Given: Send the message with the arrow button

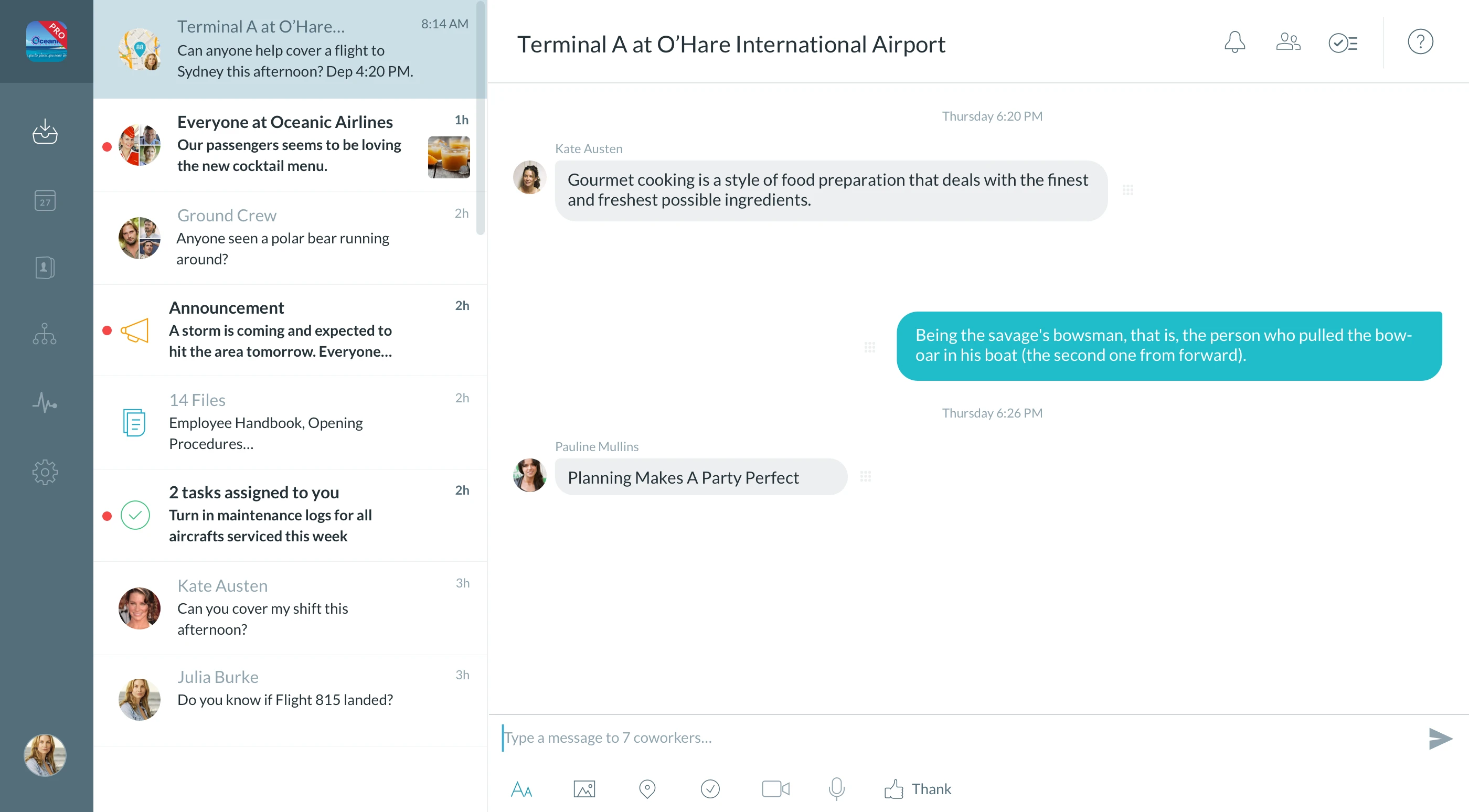Looking at the screenshot, I should [1441, 739].
